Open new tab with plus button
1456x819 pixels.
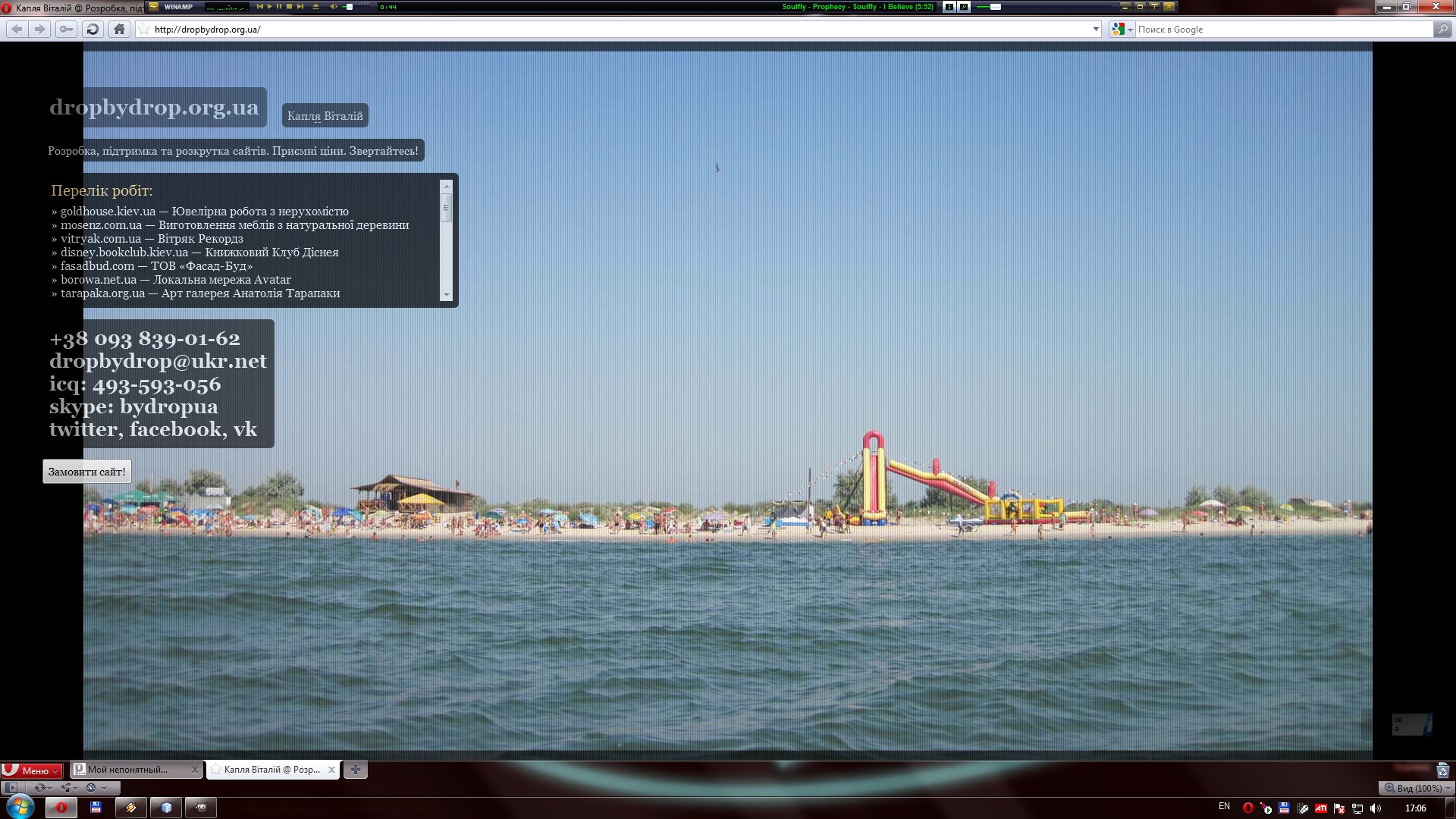click(x=355, y=770)
